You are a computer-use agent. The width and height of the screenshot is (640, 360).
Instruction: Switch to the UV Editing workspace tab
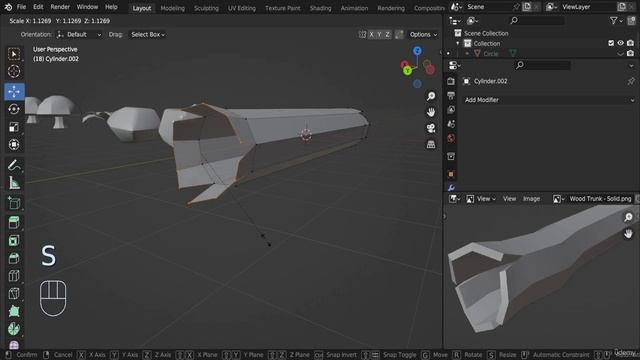click(242, 8)
